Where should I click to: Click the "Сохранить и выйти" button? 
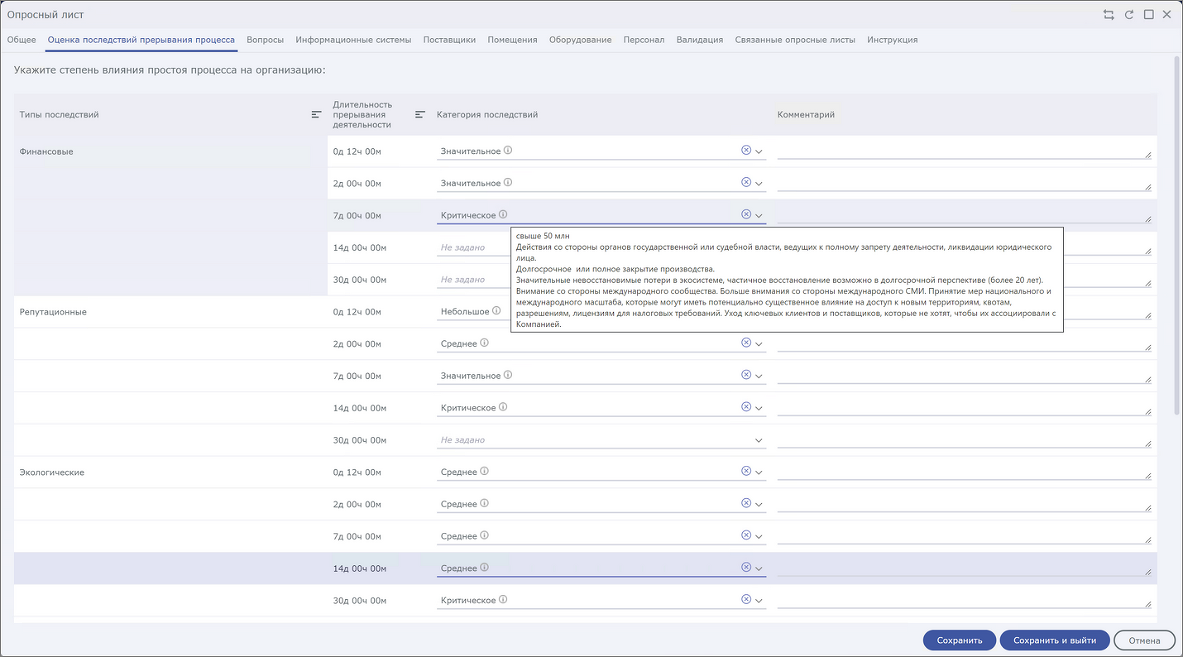tap(1054, 640)
